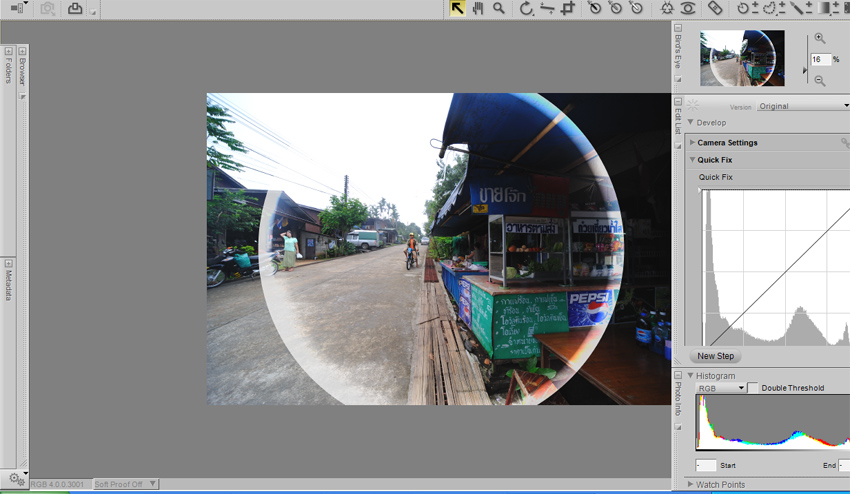This screenshot has height=494, width=850.
Task: Collapse the Develop section triangle
Action: (x=690, y=123)
